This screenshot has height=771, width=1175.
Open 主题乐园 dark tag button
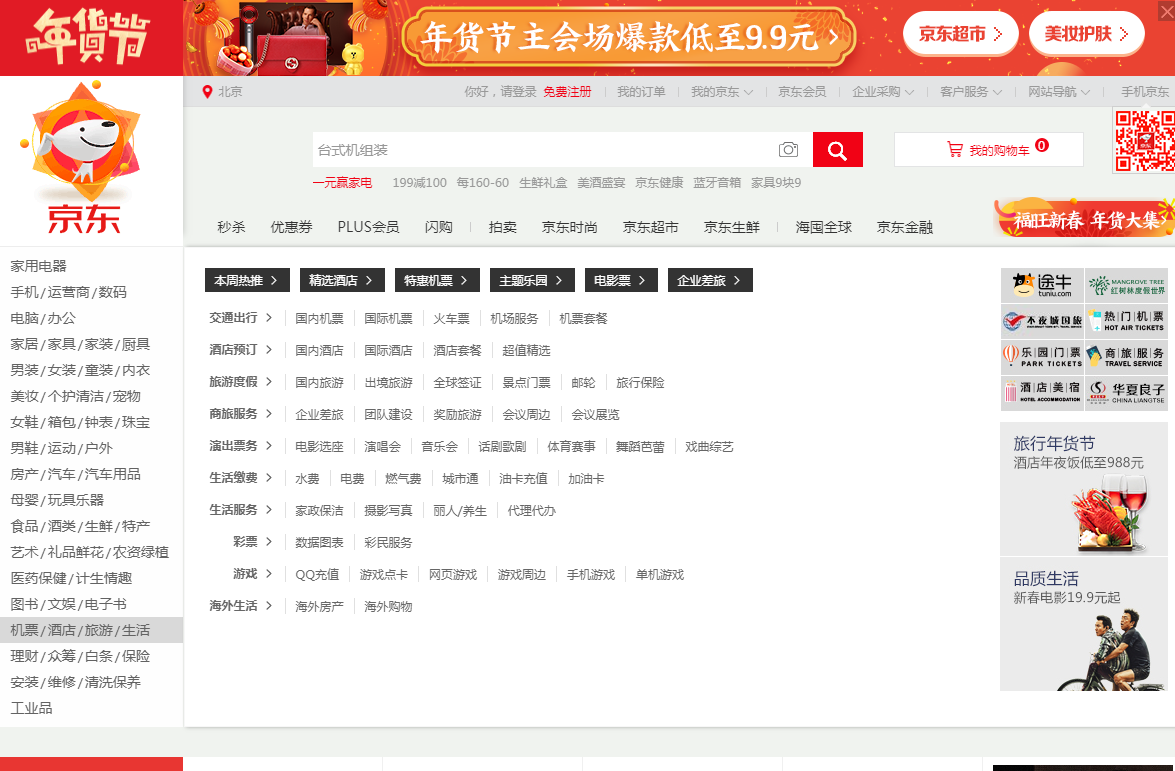532,280
